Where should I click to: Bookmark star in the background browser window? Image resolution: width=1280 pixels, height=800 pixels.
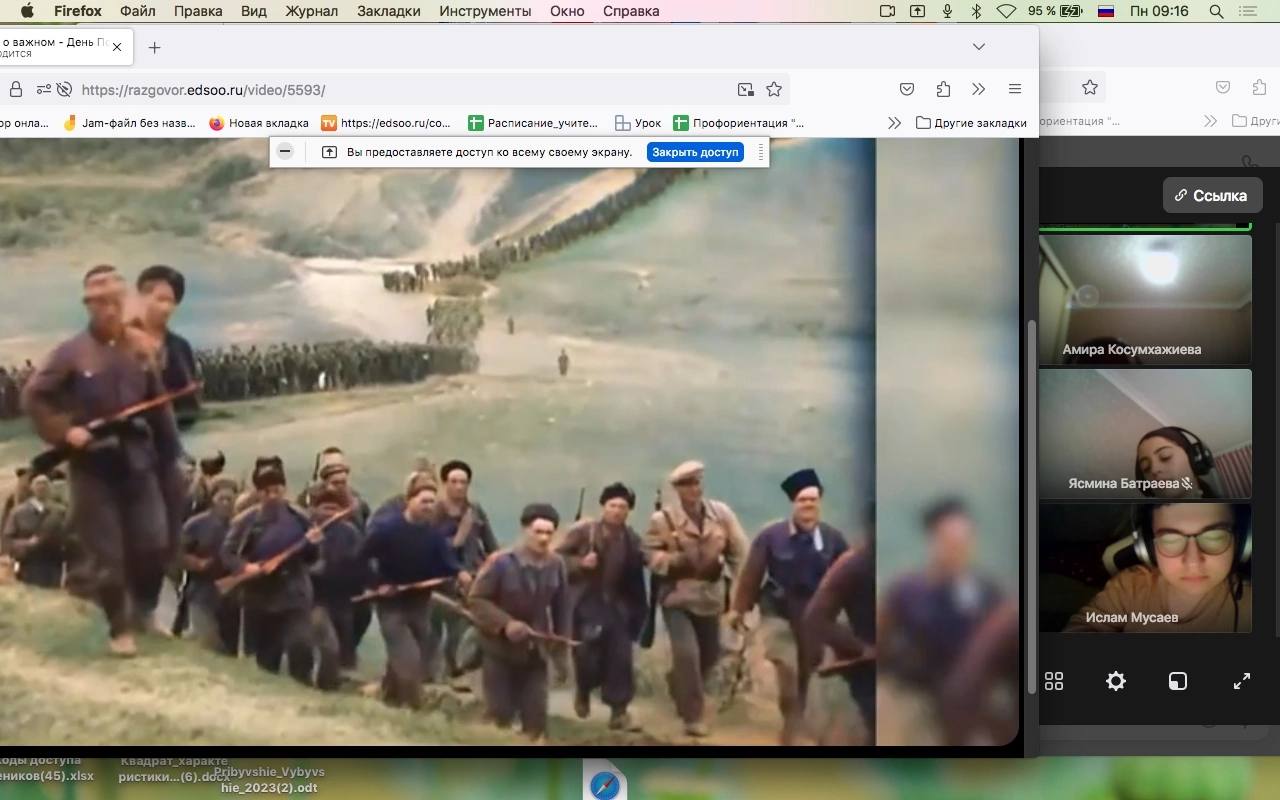1090,88
